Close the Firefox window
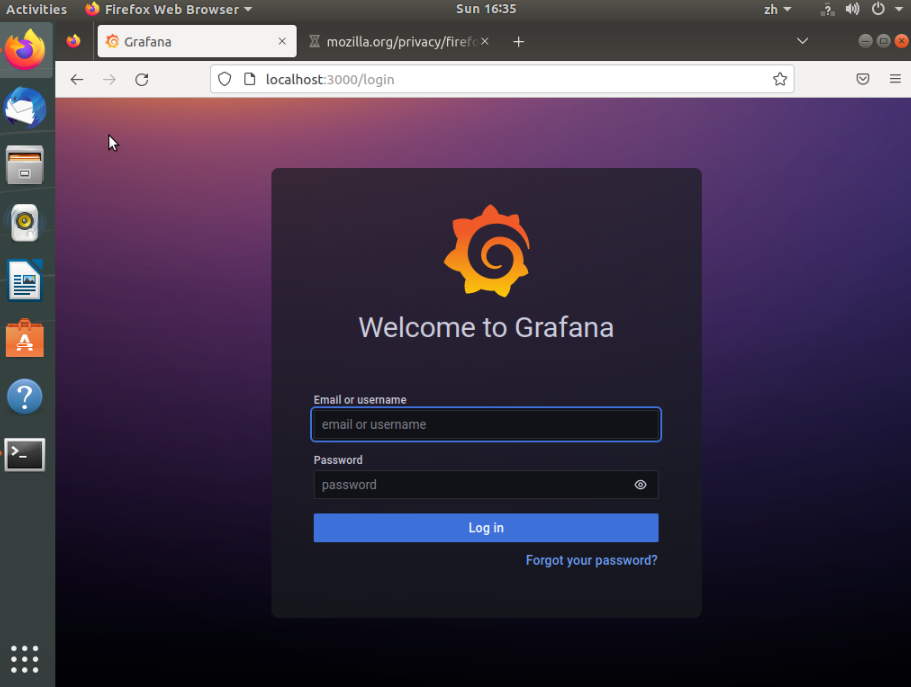Image resolution: width=911 pixels, height=687 pixels. 901,41
